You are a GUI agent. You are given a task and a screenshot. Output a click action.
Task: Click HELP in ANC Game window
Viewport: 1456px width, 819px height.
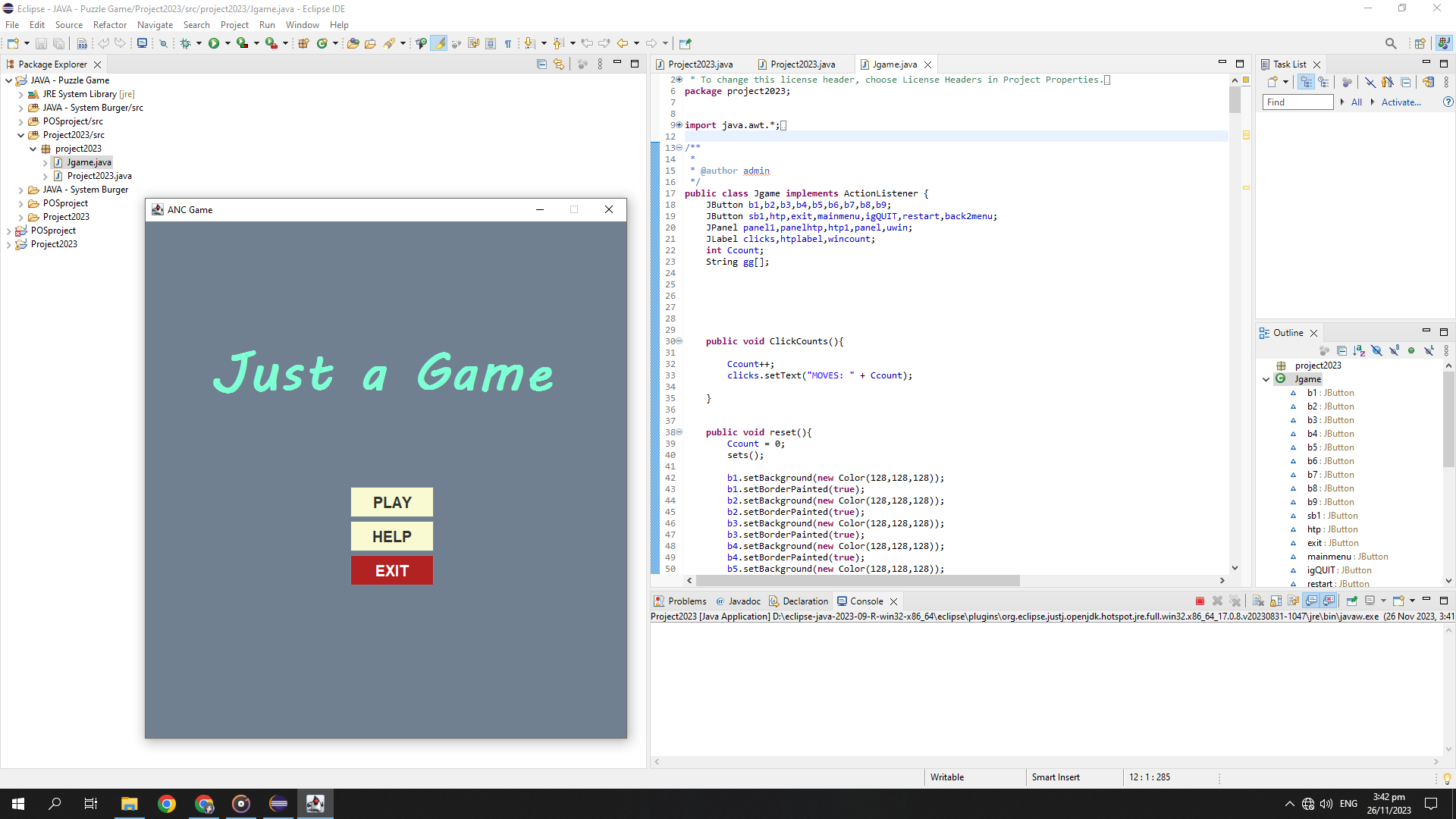pyautogui.click(x=392, y=536)
